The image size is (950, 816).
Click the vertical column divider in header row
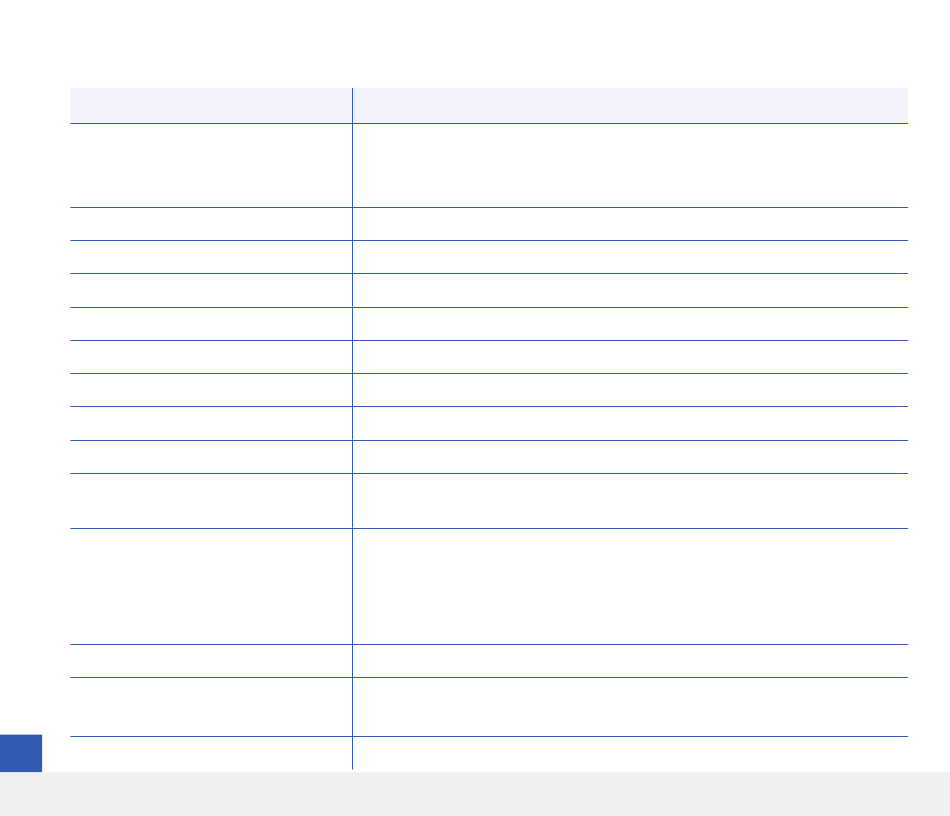[x=353, y=105]
